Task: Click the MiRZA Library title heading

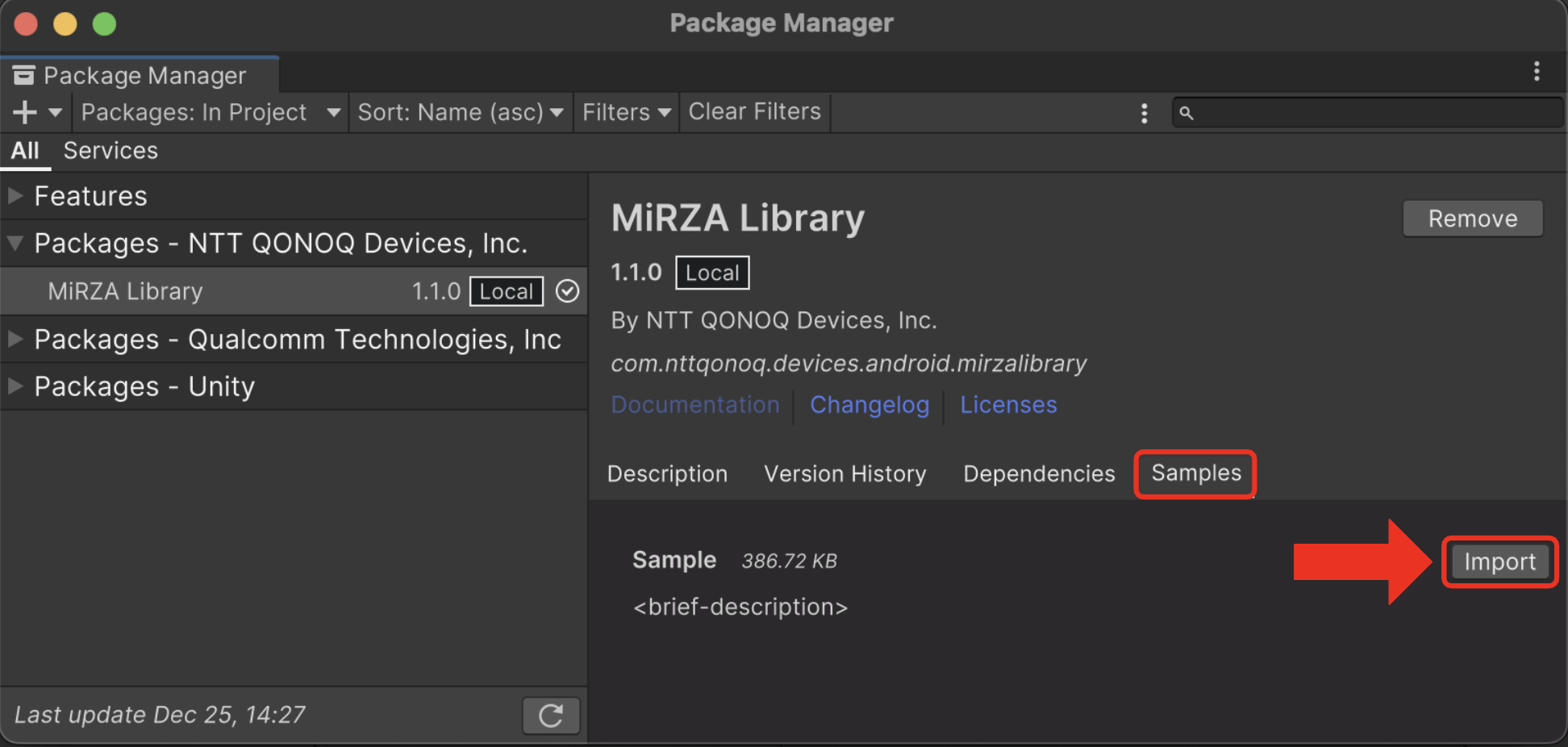Action: pyautogui.click(x=737, y=218)
